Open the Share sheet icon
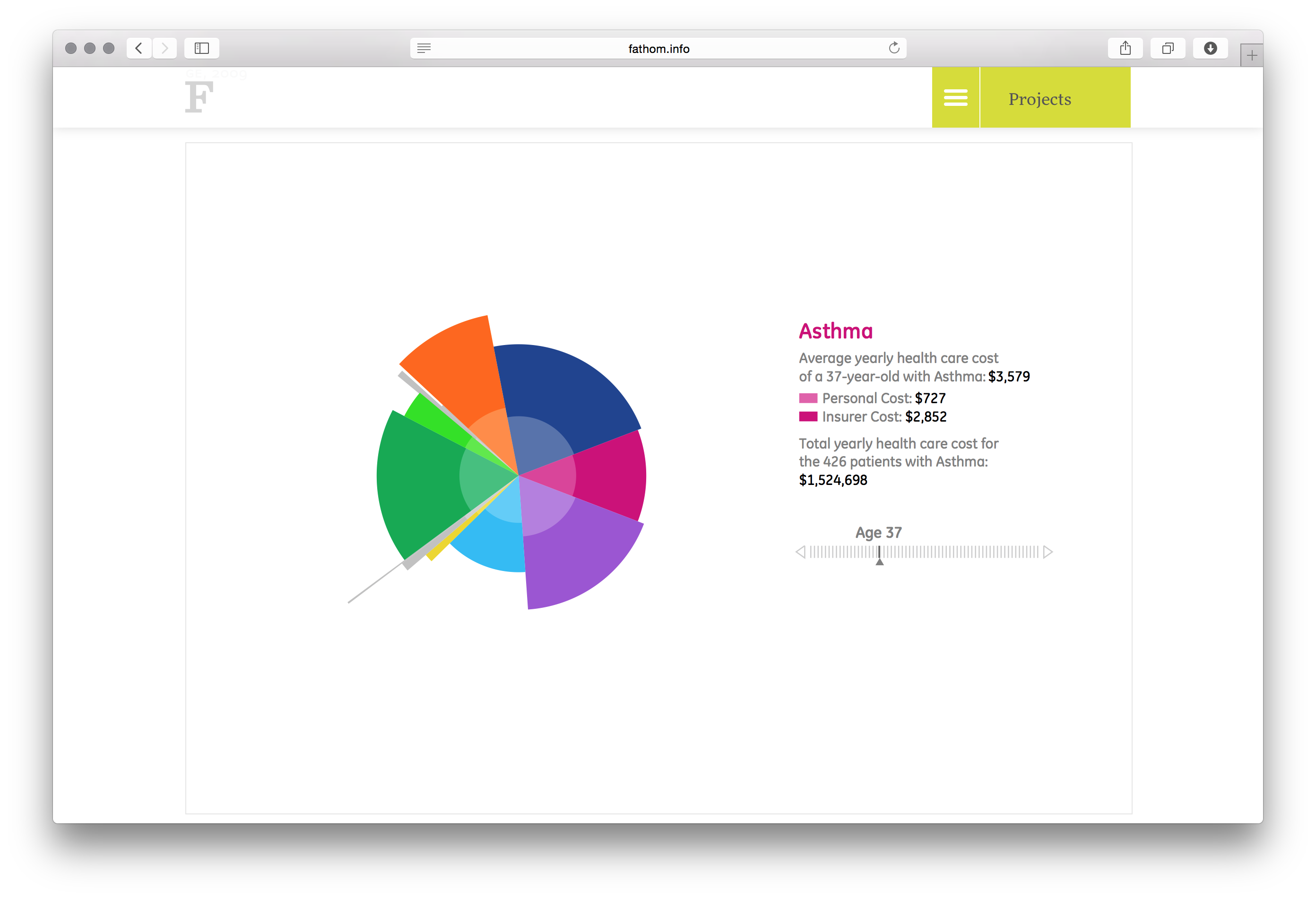The width and height of the screenshot is (1316, 899). point(1125,48)
